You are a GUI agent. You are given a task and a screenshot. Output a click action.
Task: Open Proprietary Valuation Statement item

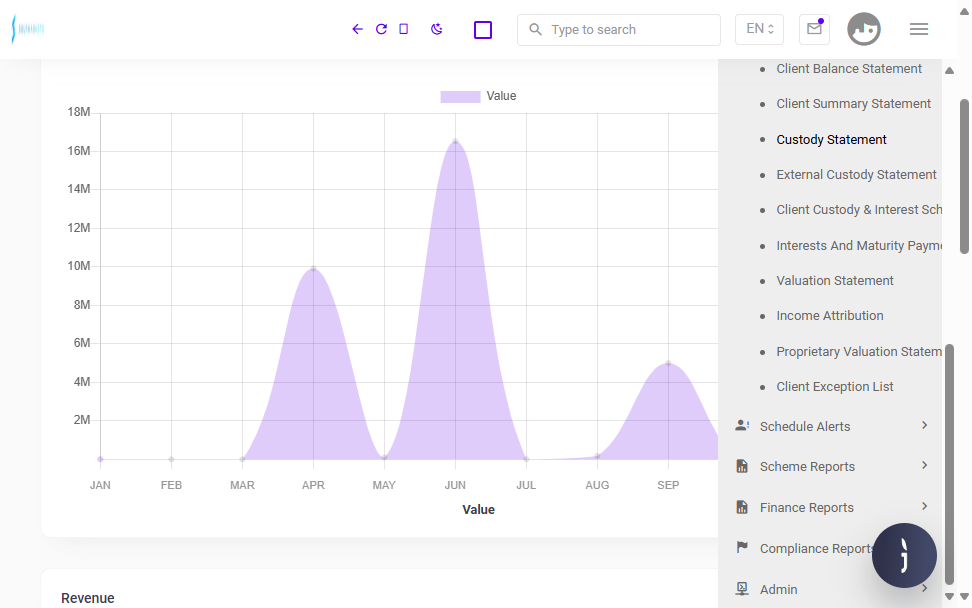[x=859, y=351]
